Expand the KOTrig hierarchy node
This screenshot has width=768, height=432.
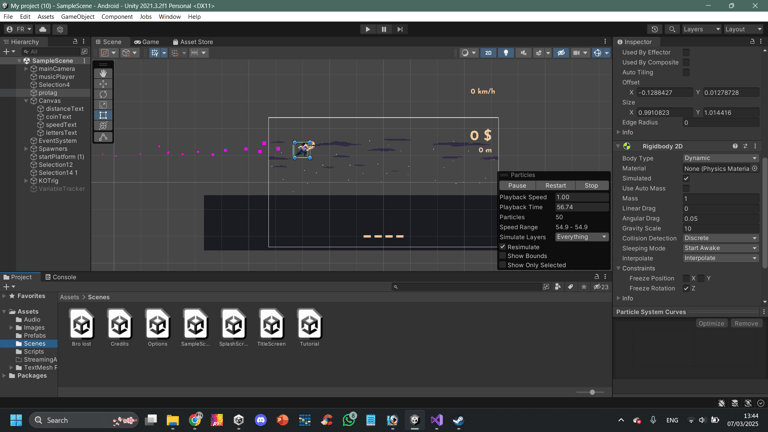click(x=26, y=181)
